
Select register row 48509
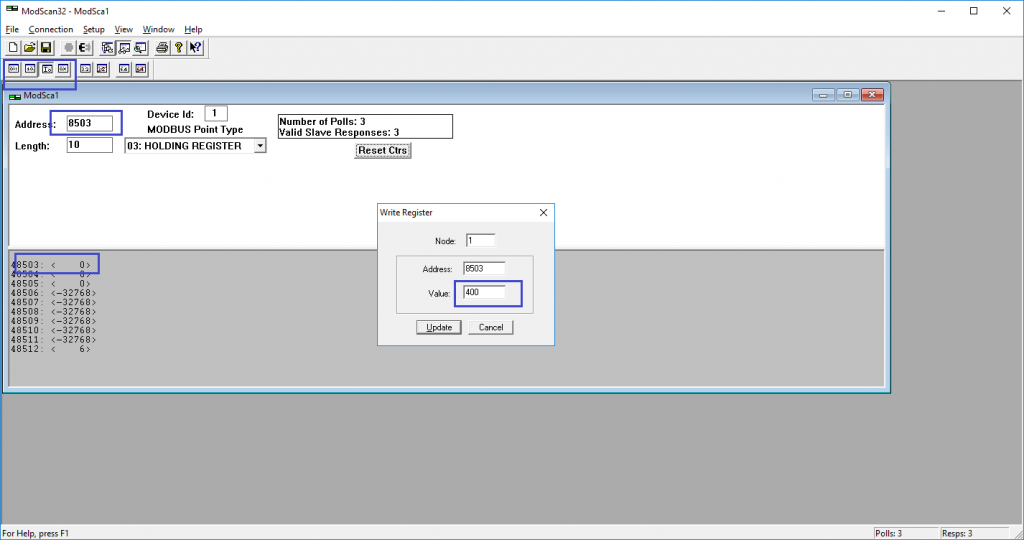coord(54,321)
